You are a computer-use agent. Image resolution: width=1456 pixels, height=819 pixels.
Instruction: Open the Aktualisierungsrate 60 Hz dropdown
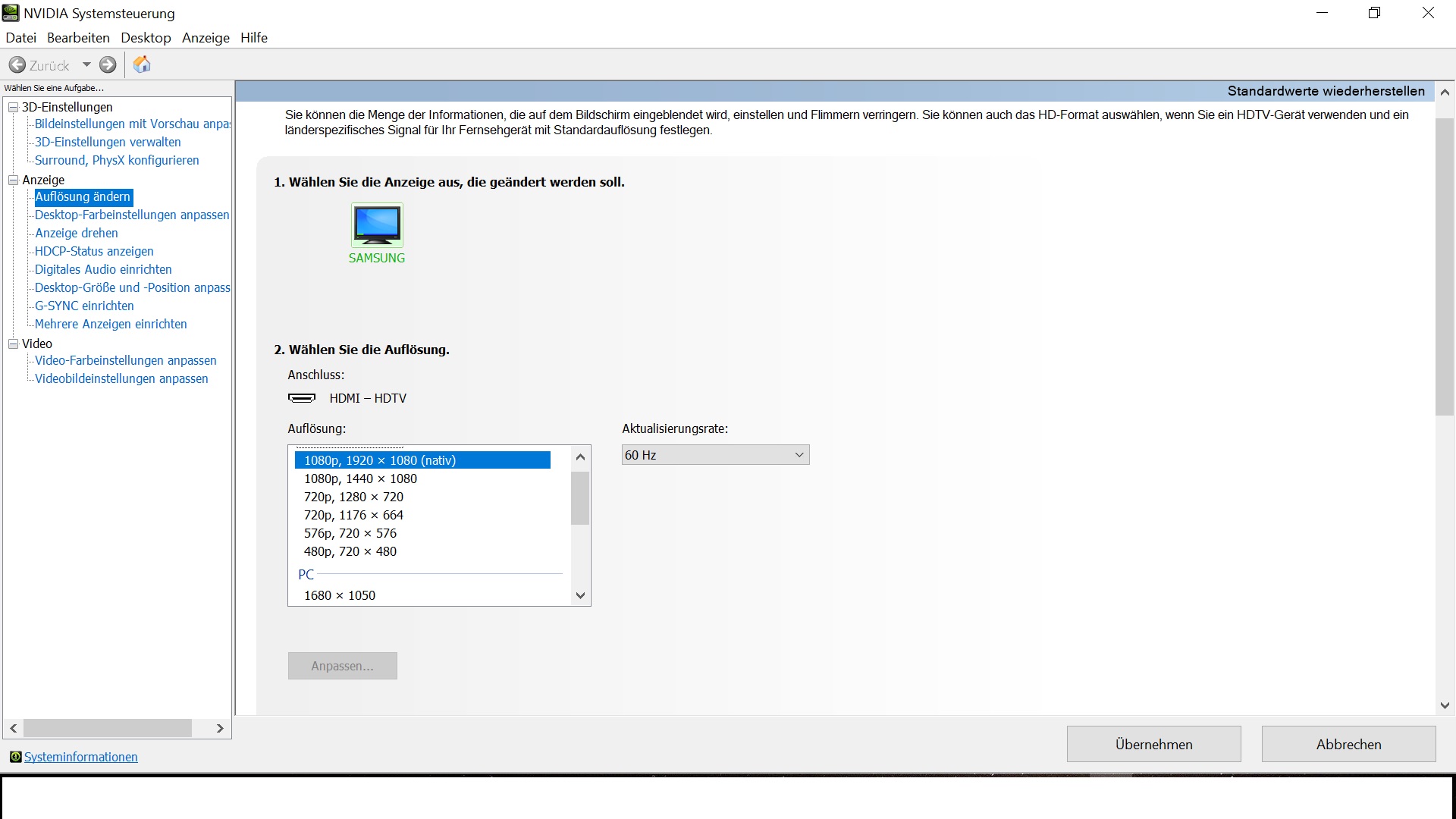click(x=715, y=455)
